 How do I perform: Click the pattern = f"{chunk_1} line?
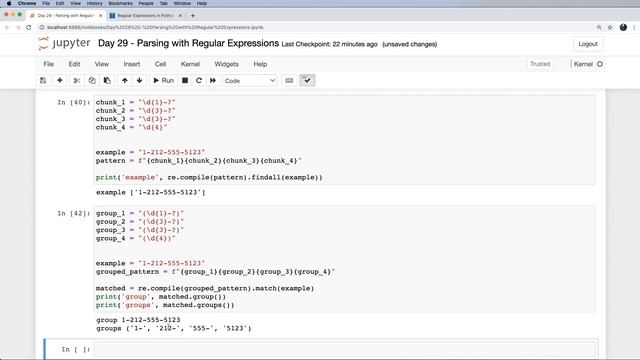(199, 161)
